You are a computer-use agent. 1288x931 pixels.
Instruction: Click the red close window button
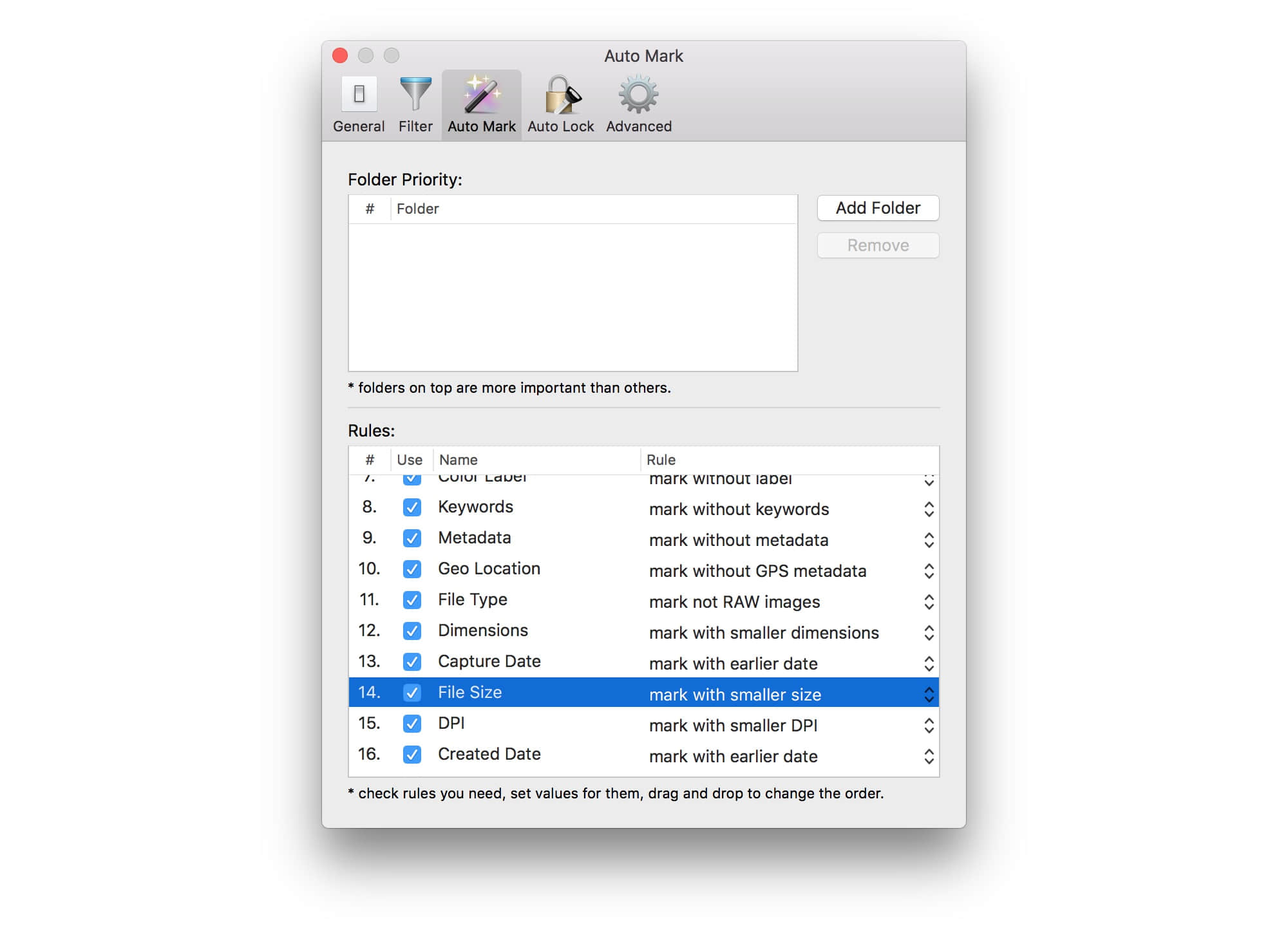340,55
